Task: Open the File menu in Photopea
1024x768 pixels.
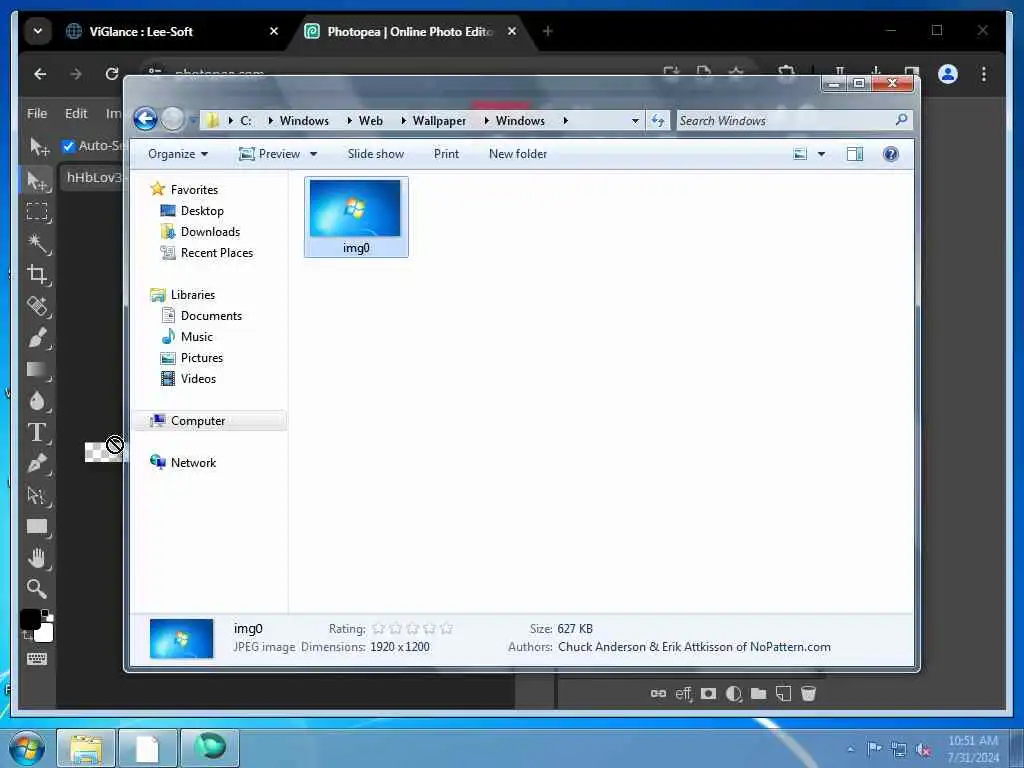Action: tap(37, 114)
